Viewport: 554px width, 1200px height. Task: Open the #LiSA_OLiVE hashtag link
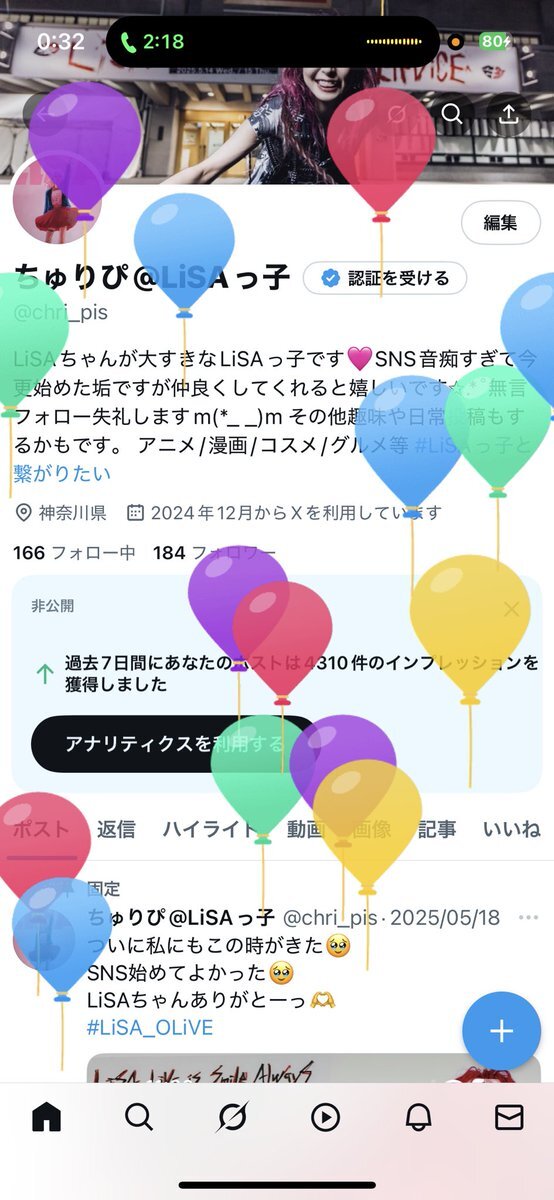(x=150, y=1027)
